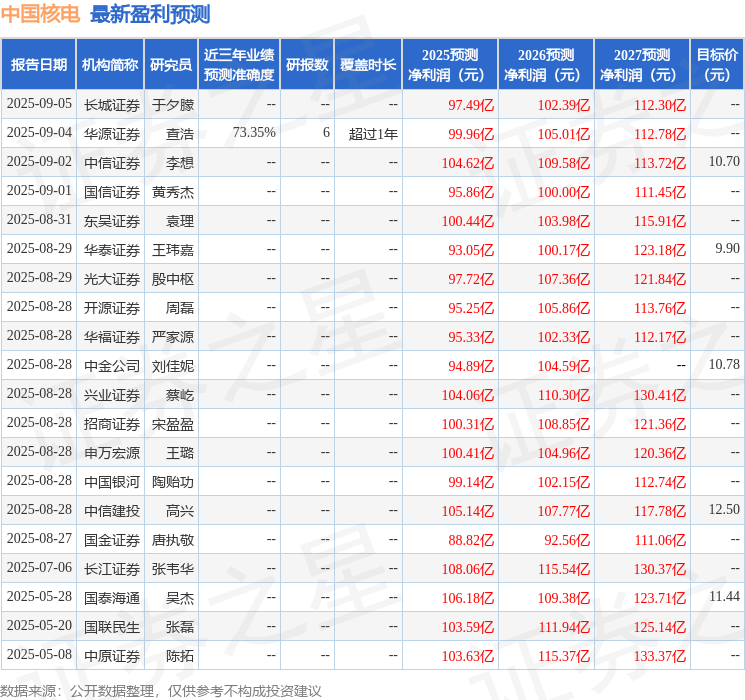
Task: Click 国联民生 2027 forecast 125.14亿
Action: coord(660,627)
